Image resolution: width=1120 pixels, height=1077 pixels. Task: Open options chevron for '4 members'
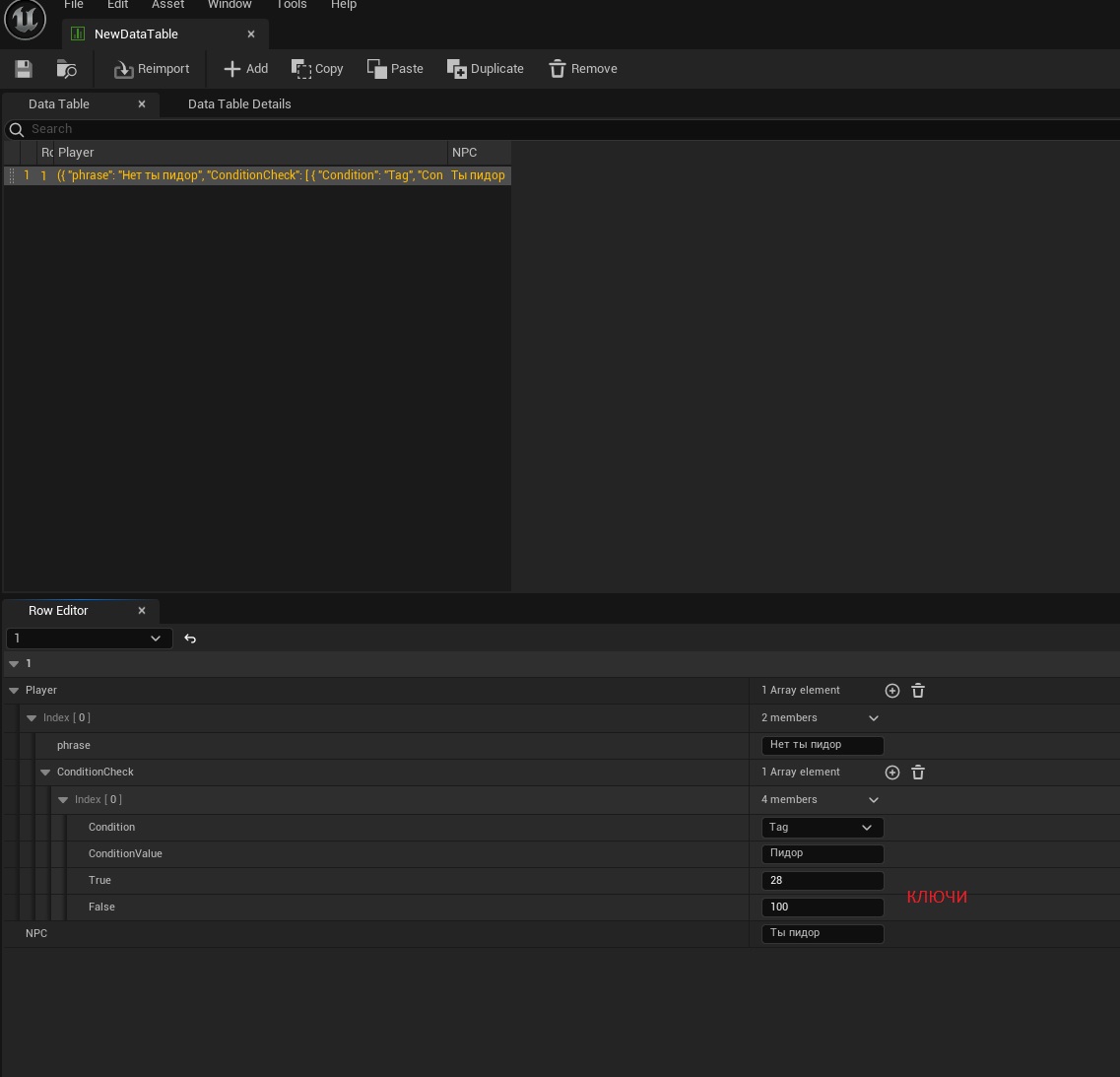874,800
